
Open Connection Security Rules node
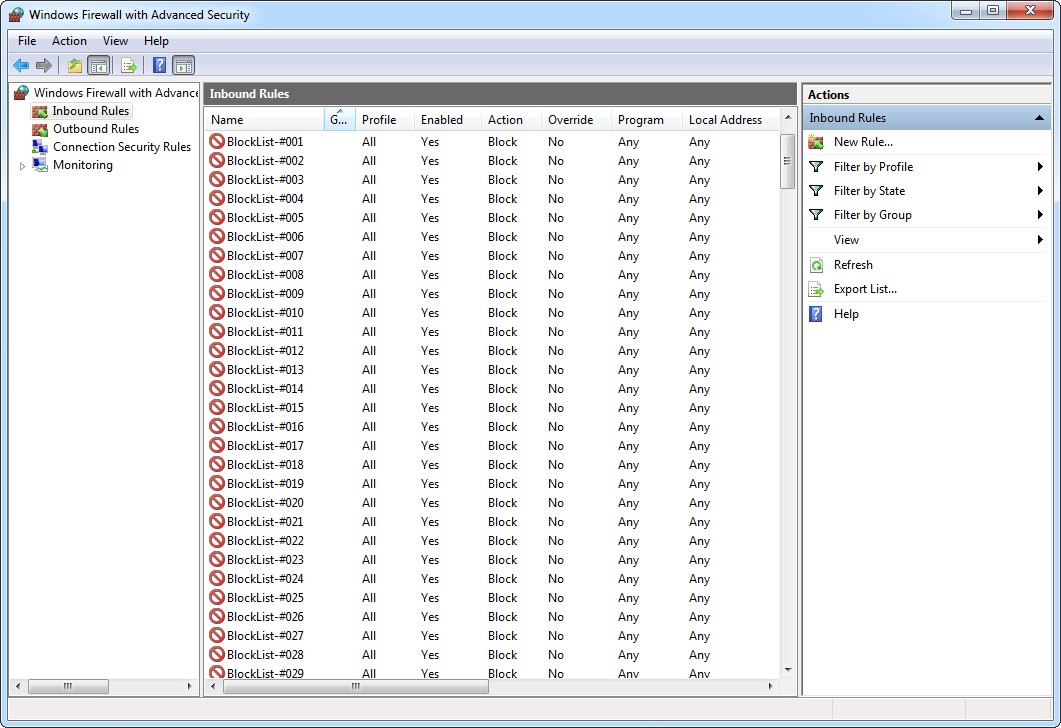click(121, 147)
